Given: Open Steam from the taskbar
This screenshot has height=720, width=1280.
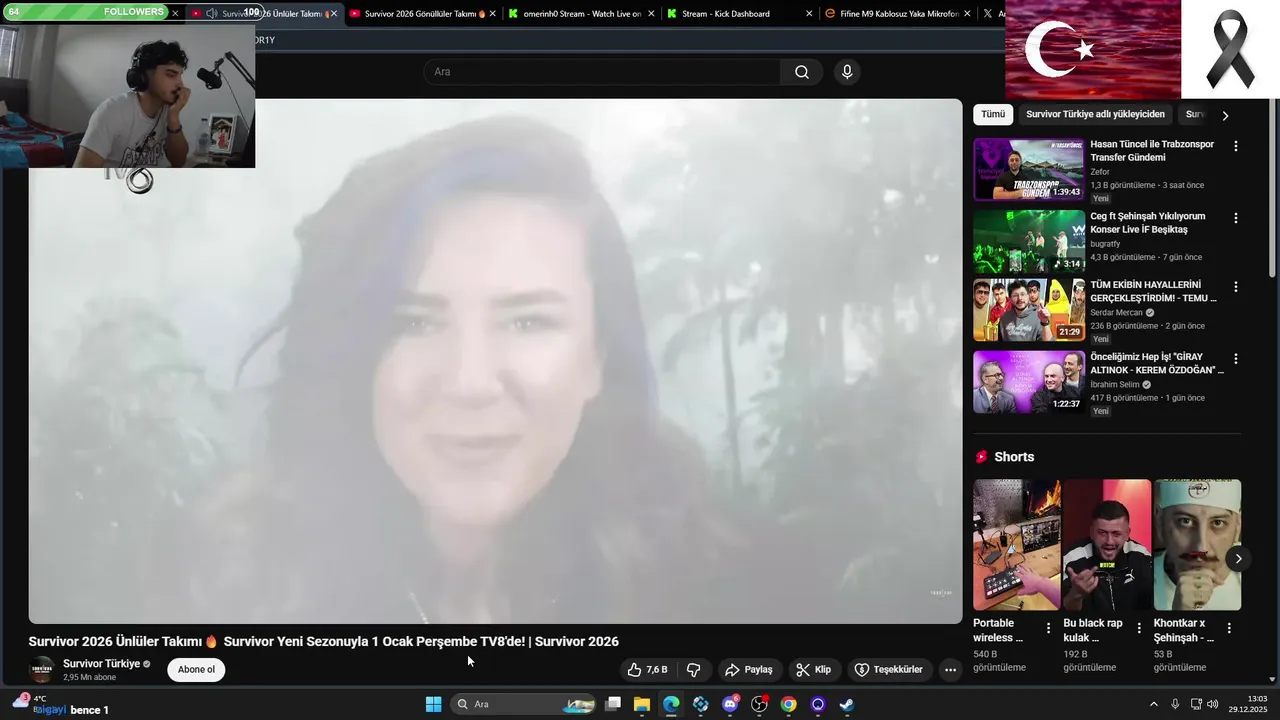Looking at the screenshot, I should pyautogui.click(x=847, y=704).
